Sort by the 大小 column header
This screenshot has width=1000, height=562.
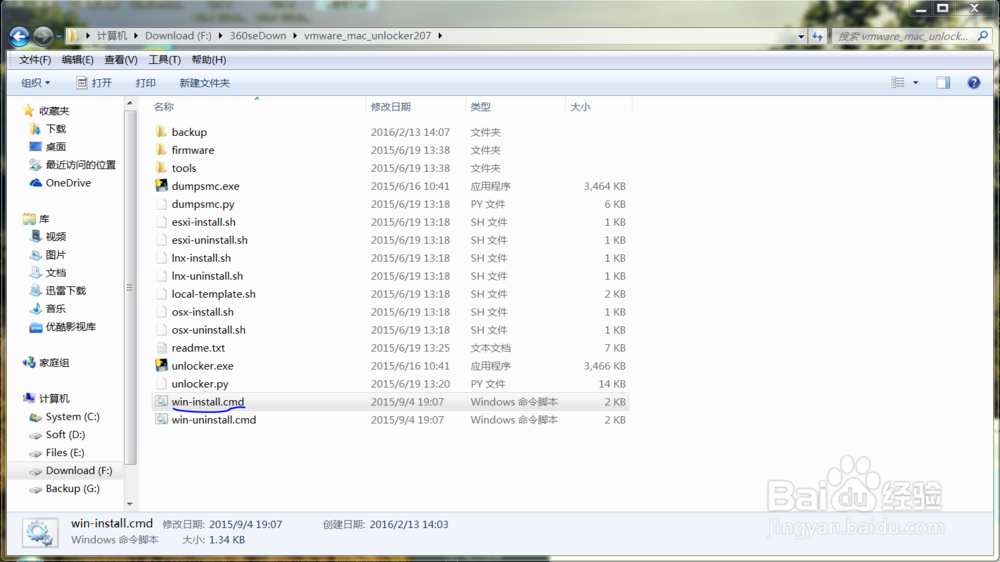point(580,107)
